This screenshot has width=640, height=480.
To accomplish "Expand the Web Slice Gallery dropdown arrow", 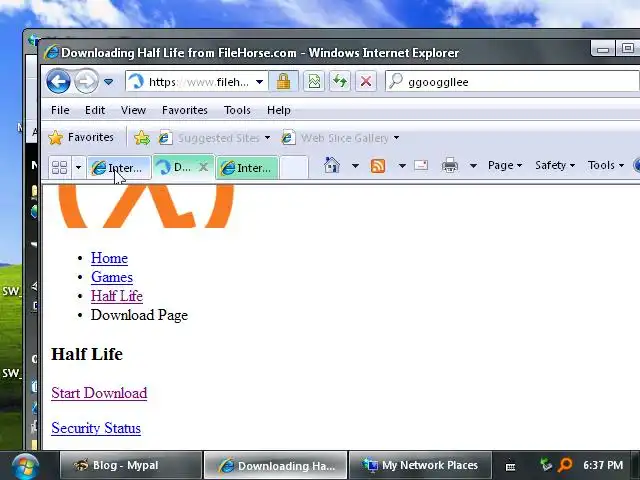I will (x=396, y=138).
